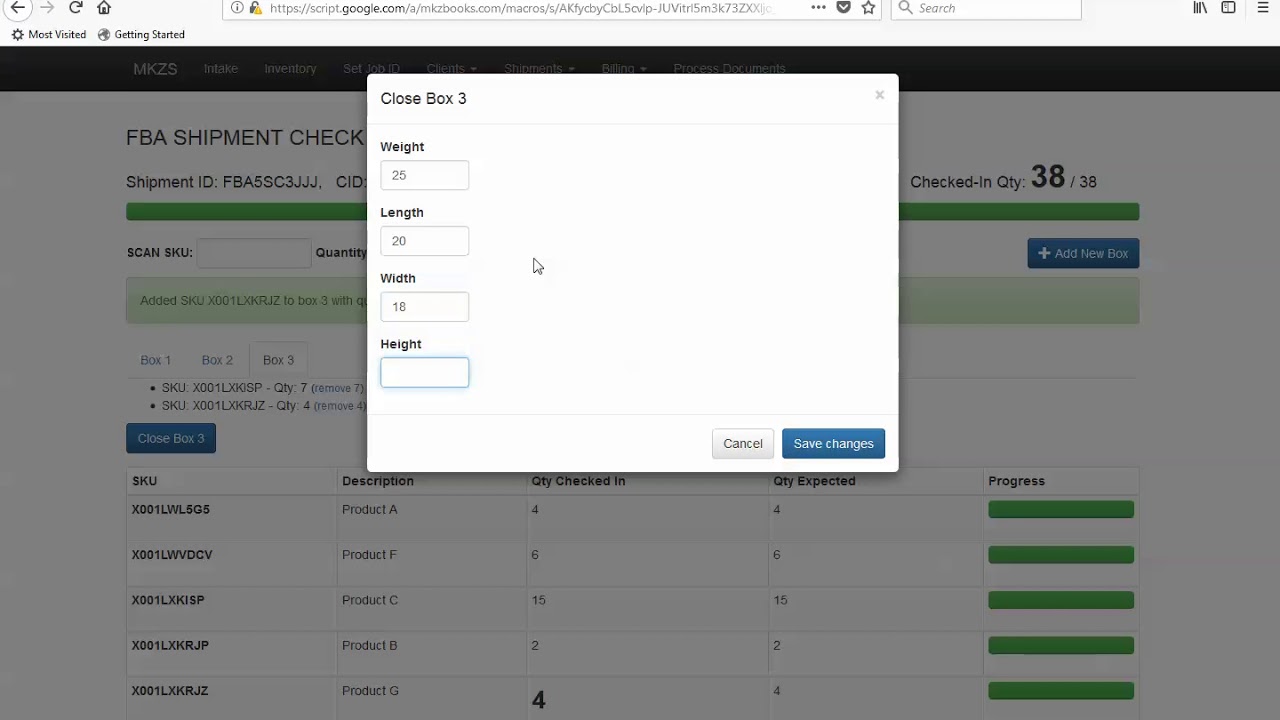Click the Close Box 3 button
Image resolution: width=1280 pixels, height=720 pixels.
click(x=171, y=438)
